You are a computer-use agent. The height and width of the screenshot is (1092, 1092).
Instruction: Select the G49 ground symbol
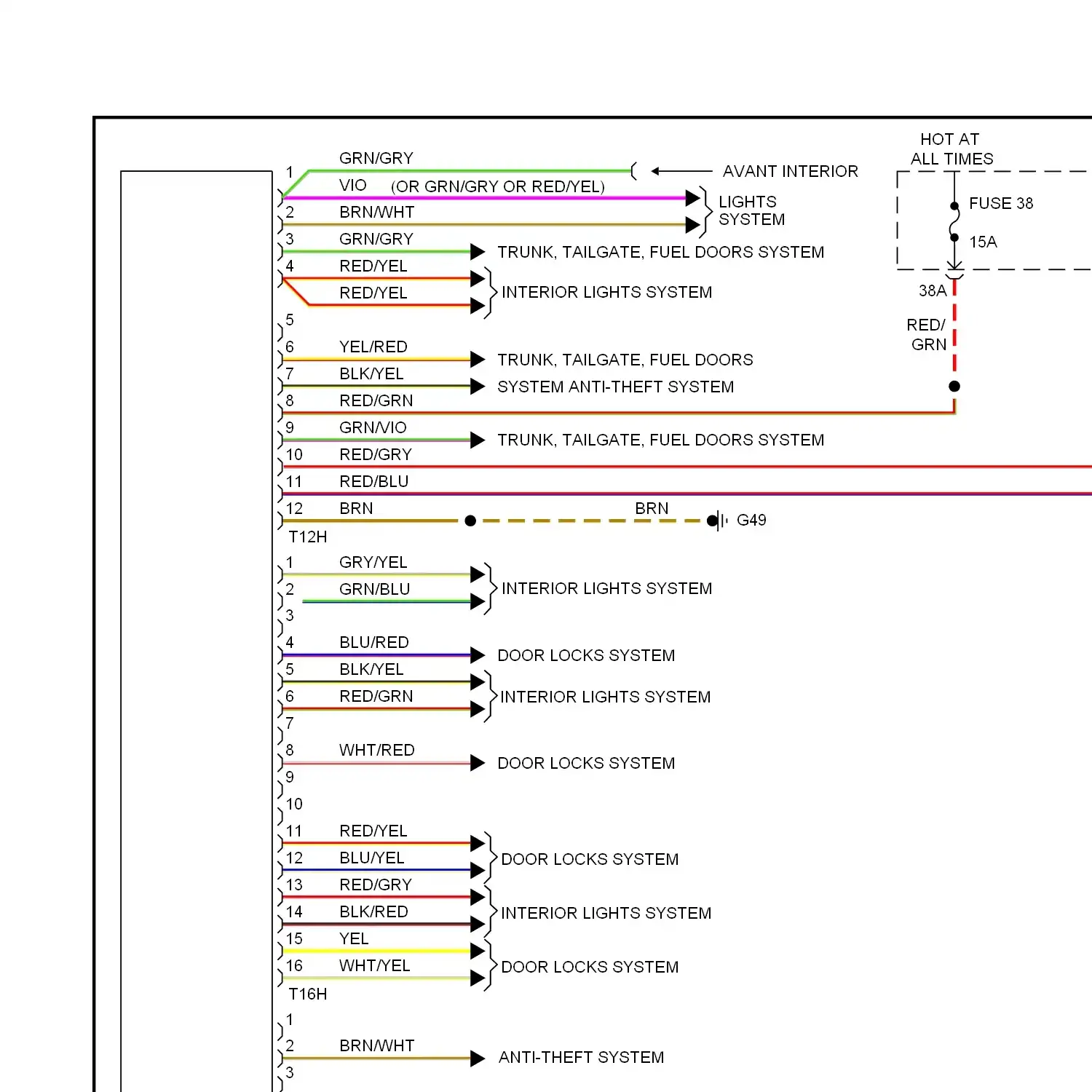click(x=717, y=521)
